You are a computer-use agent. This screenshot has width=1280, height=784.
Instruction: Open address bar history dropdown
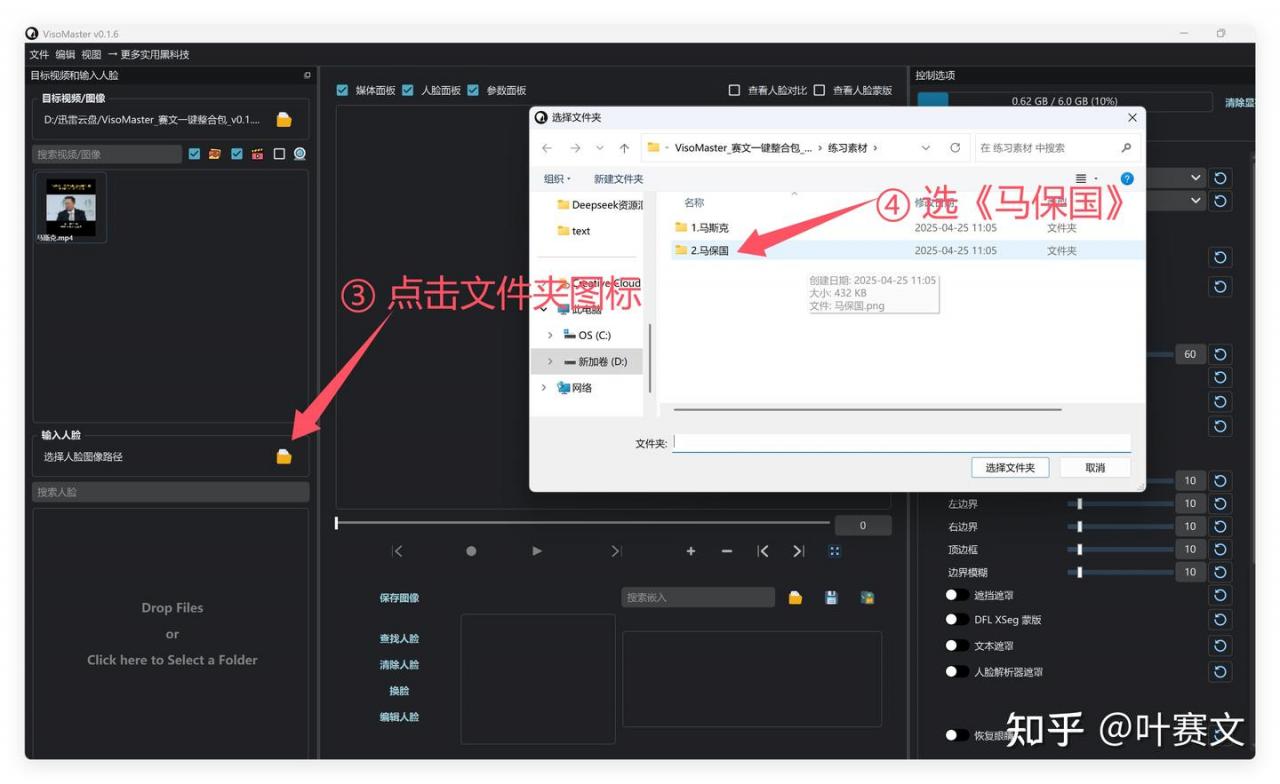[926, 148]
